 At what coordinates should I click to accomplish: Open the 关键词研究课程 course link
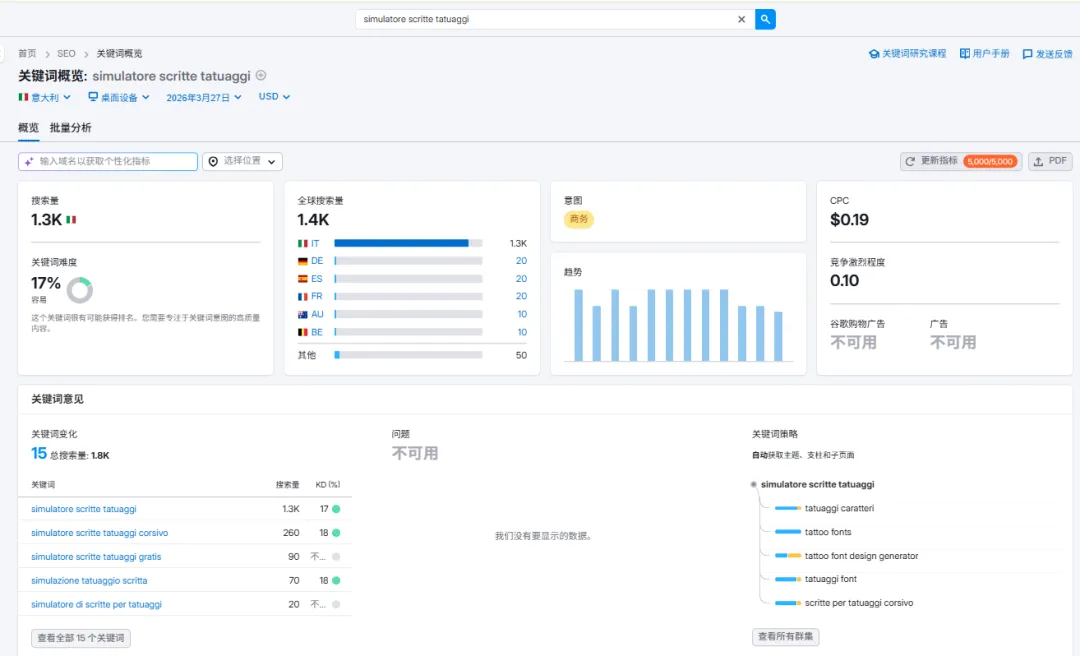907,53
